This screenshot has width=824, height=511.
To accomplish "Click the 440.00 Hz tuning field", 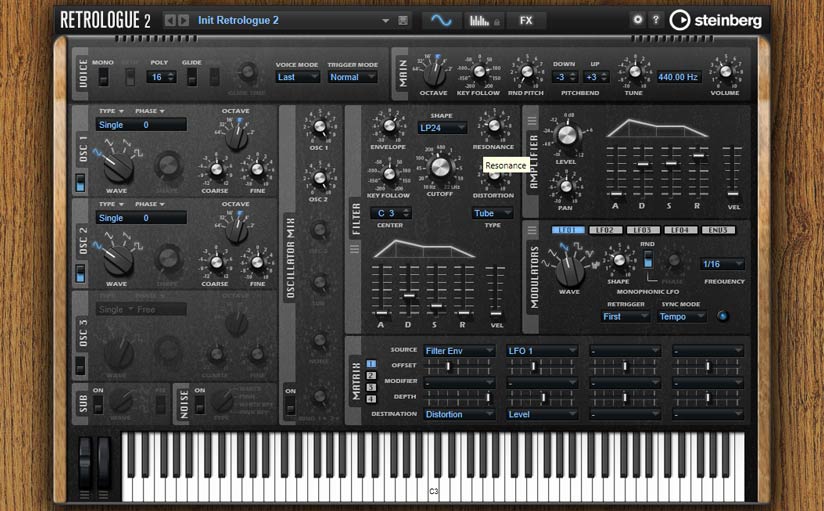I will click(x=678, y=77).
